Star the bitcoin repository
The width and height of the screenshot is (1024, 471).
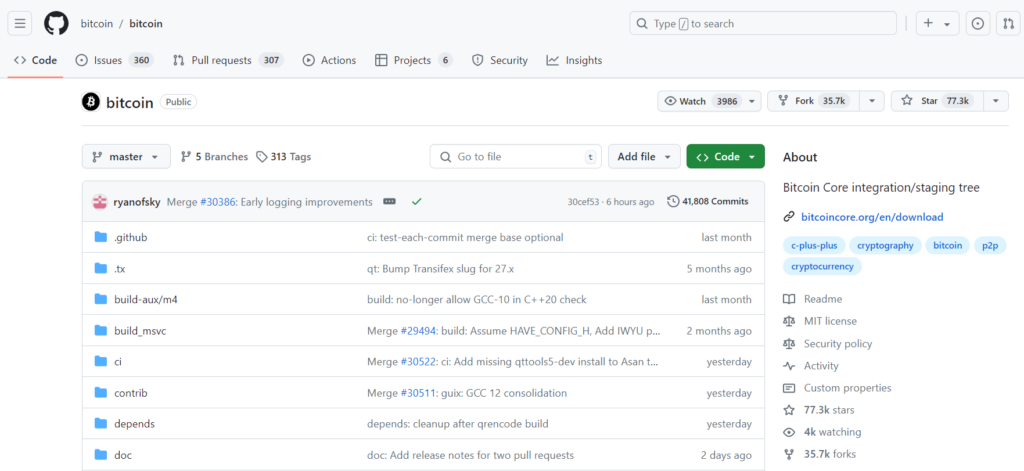[937, 101]
